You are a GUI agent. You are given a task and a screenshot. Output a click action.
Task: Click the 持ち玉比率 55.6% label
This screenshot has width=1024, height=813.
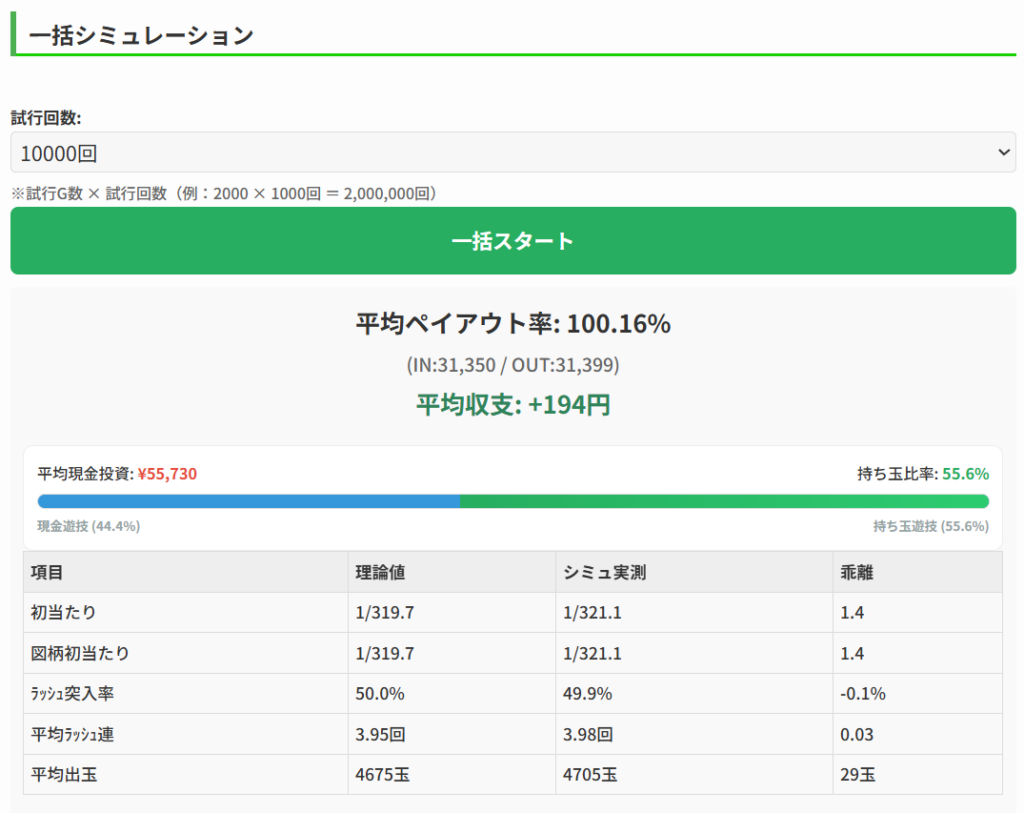pos(922,473)
